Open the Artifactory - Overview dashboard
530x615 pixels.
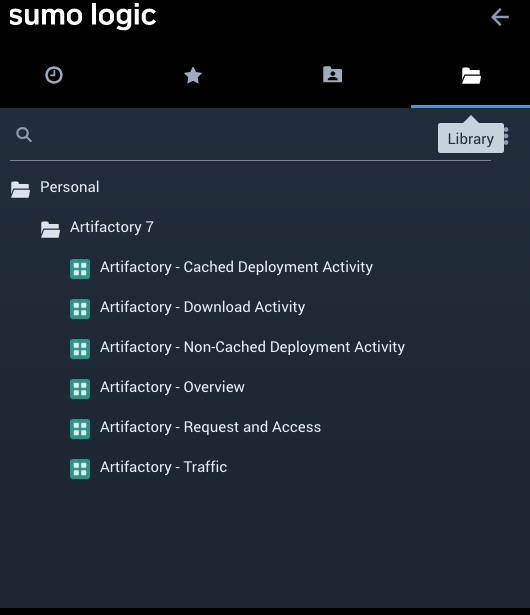[172, 387]
